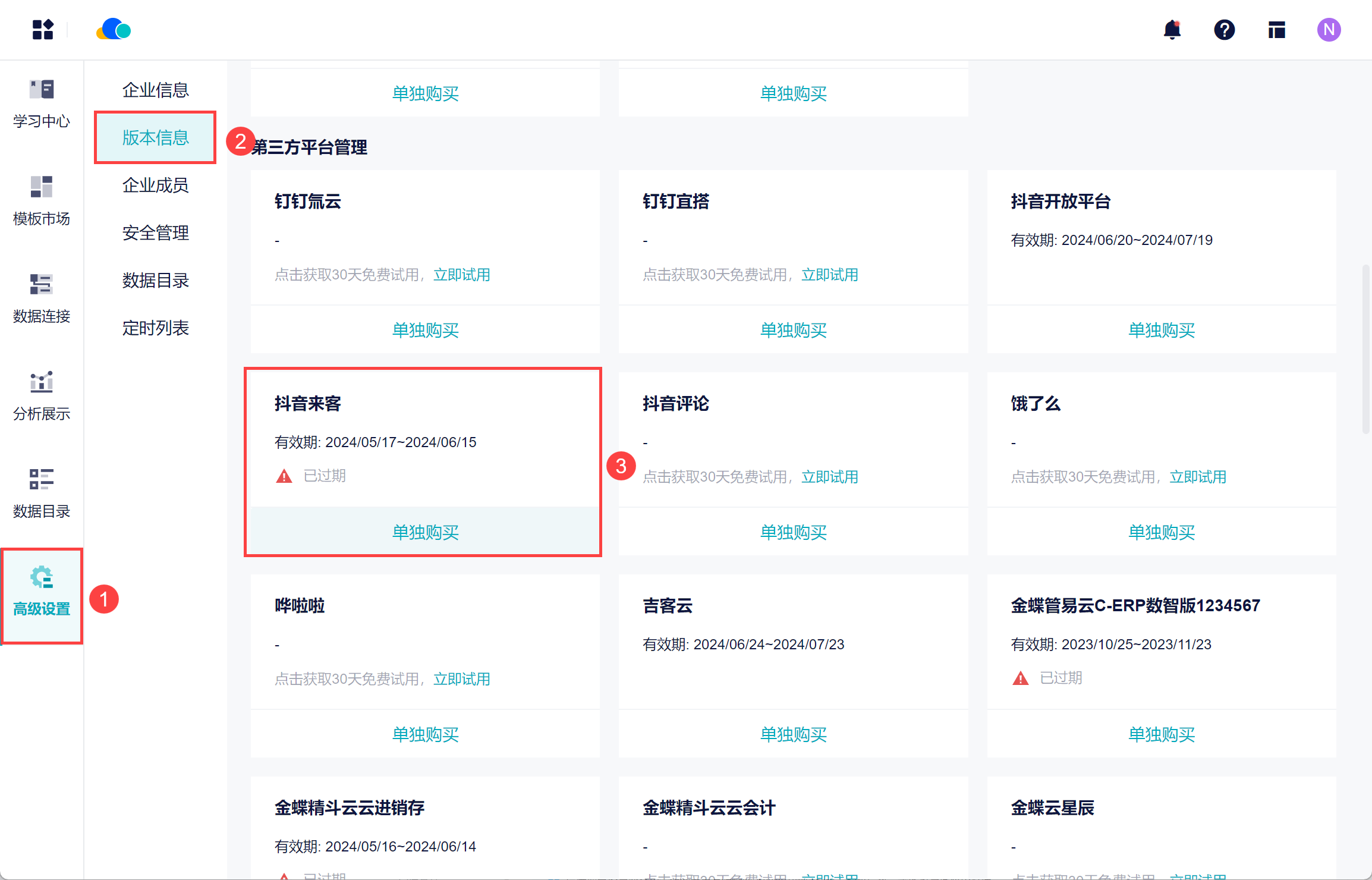Screen dimensions: 1372x880
Task: Open notifications bell icon
Action: click(x=1172, y=30)
